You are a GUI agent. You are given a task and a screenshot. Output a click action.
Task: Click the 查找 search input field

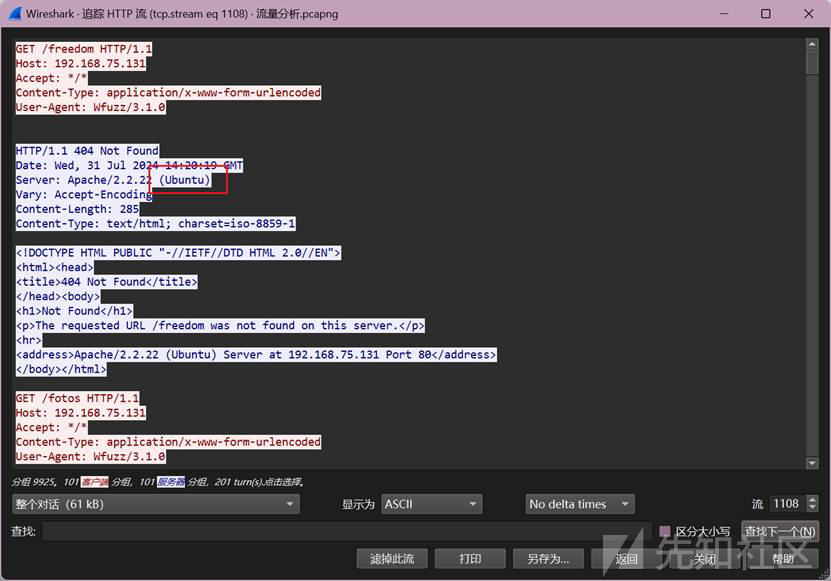347,531
